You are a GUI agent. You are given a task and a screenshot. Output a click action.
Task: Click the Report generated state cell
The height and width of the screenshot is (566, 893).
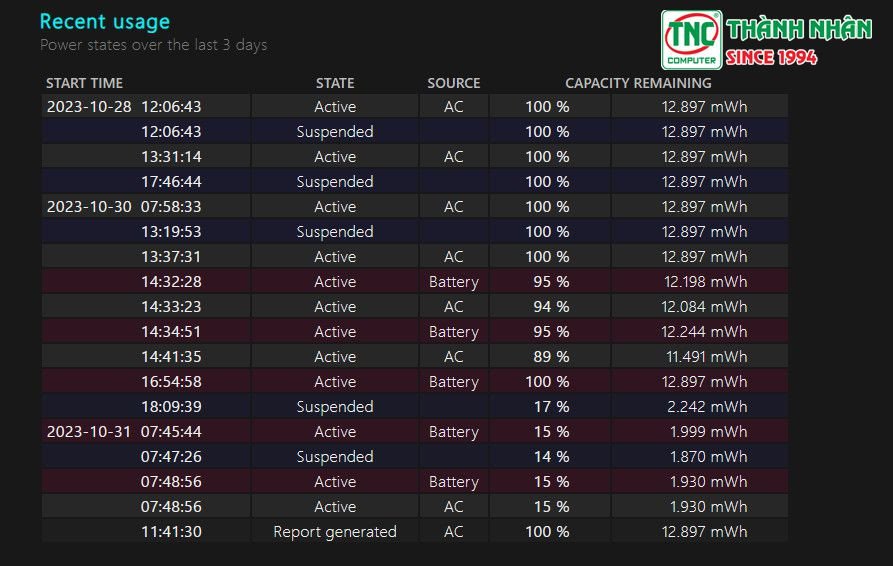335,532
